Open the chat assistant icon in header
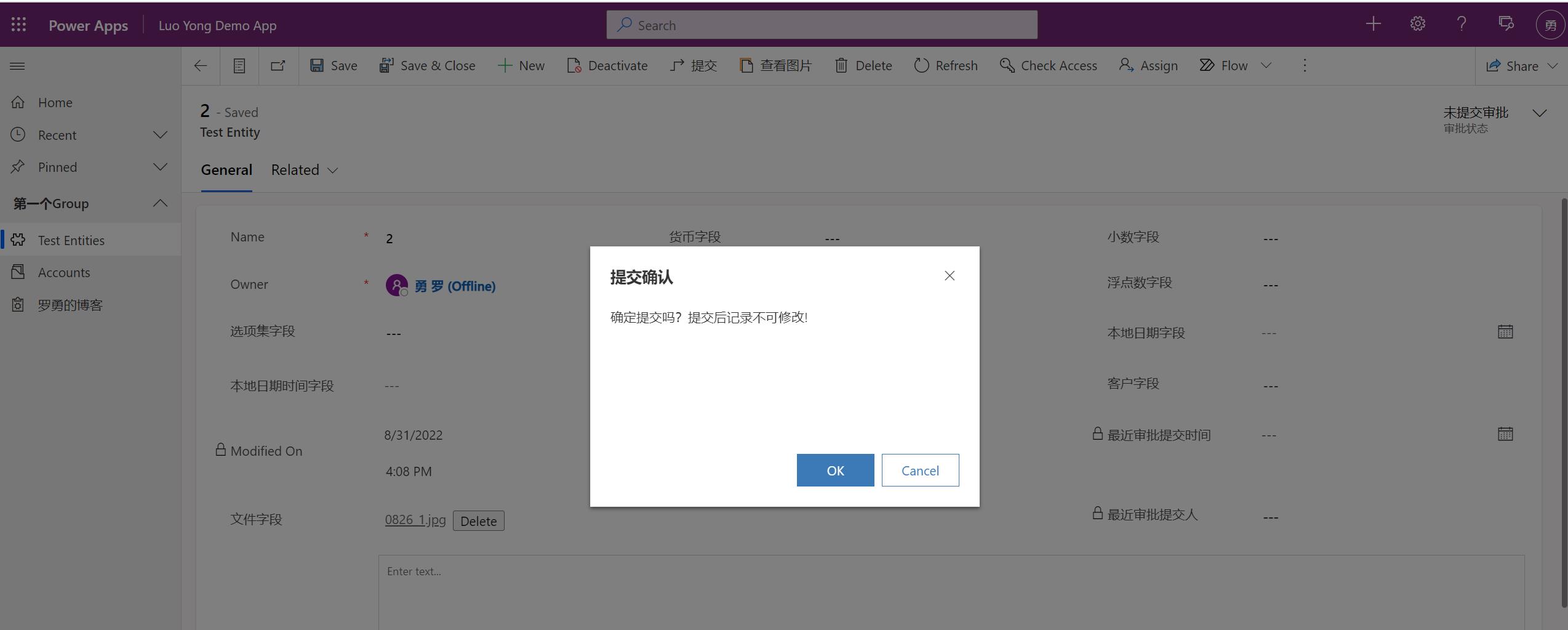Screen dimensions: 1568x630 (1506, 24)
